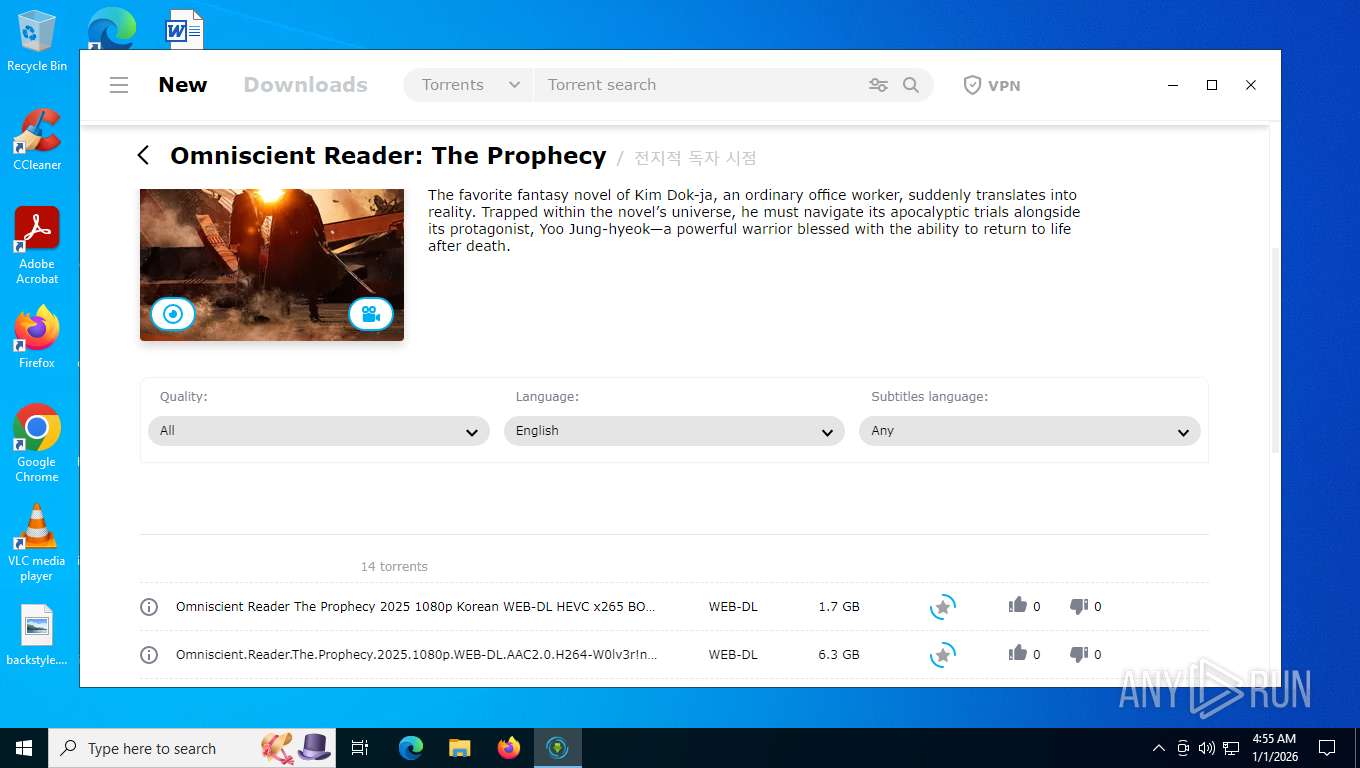The height and width of the screenshot is (768, 1360).
Task: Click the Omniscient Reader: The Prophecy title
Action: pos(388,156)
